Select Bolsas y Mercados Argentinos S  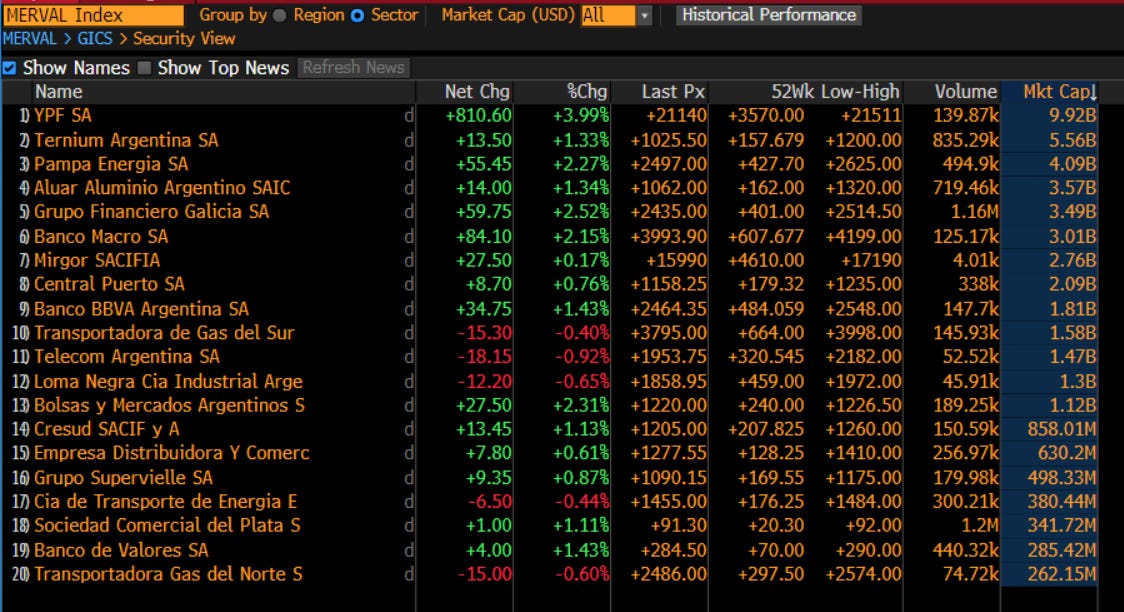(x=169, y=405)
